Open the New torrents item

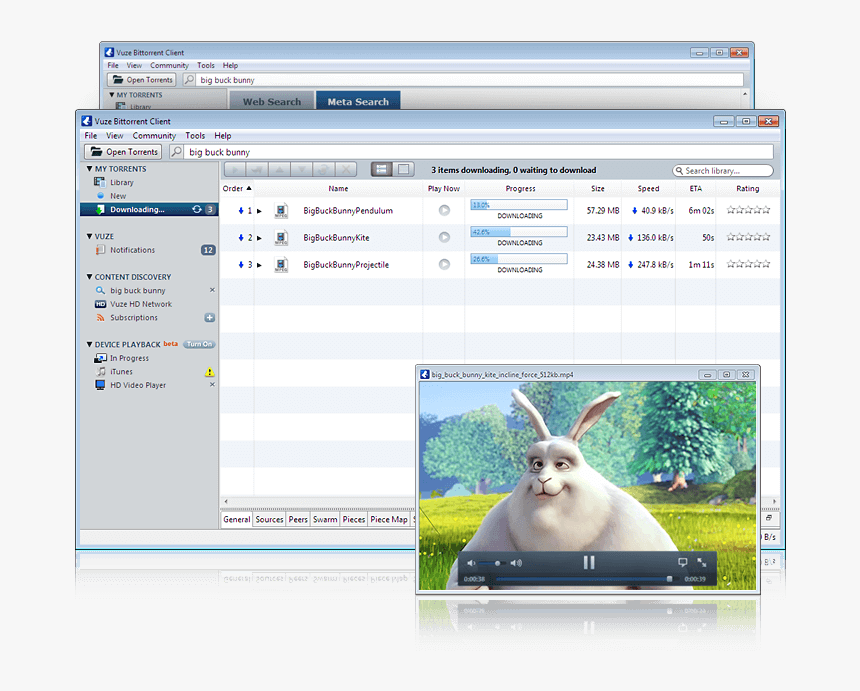(117, 196)
